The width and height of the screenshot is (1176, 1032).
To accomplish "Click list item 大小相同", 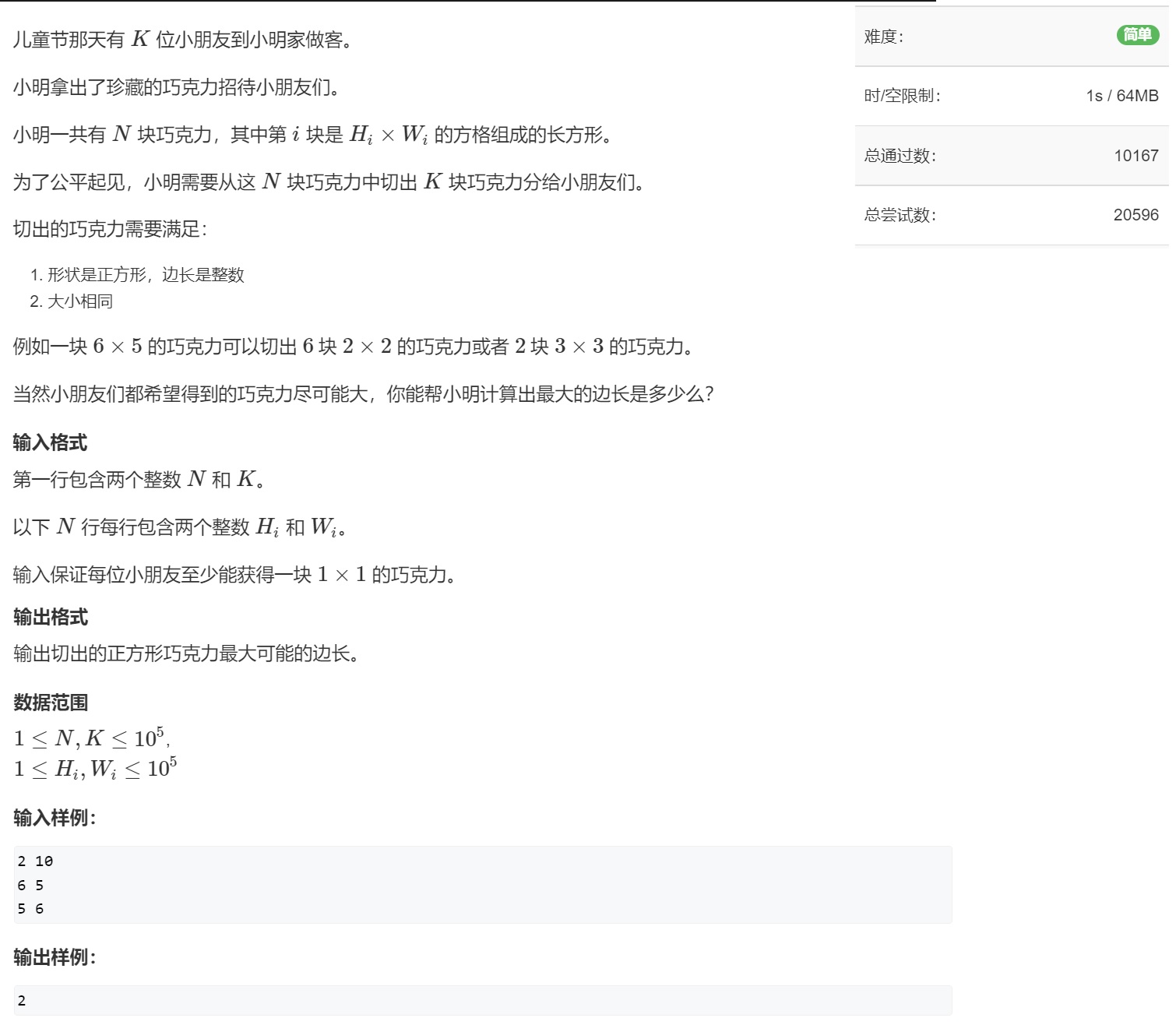I will point(80,301).
